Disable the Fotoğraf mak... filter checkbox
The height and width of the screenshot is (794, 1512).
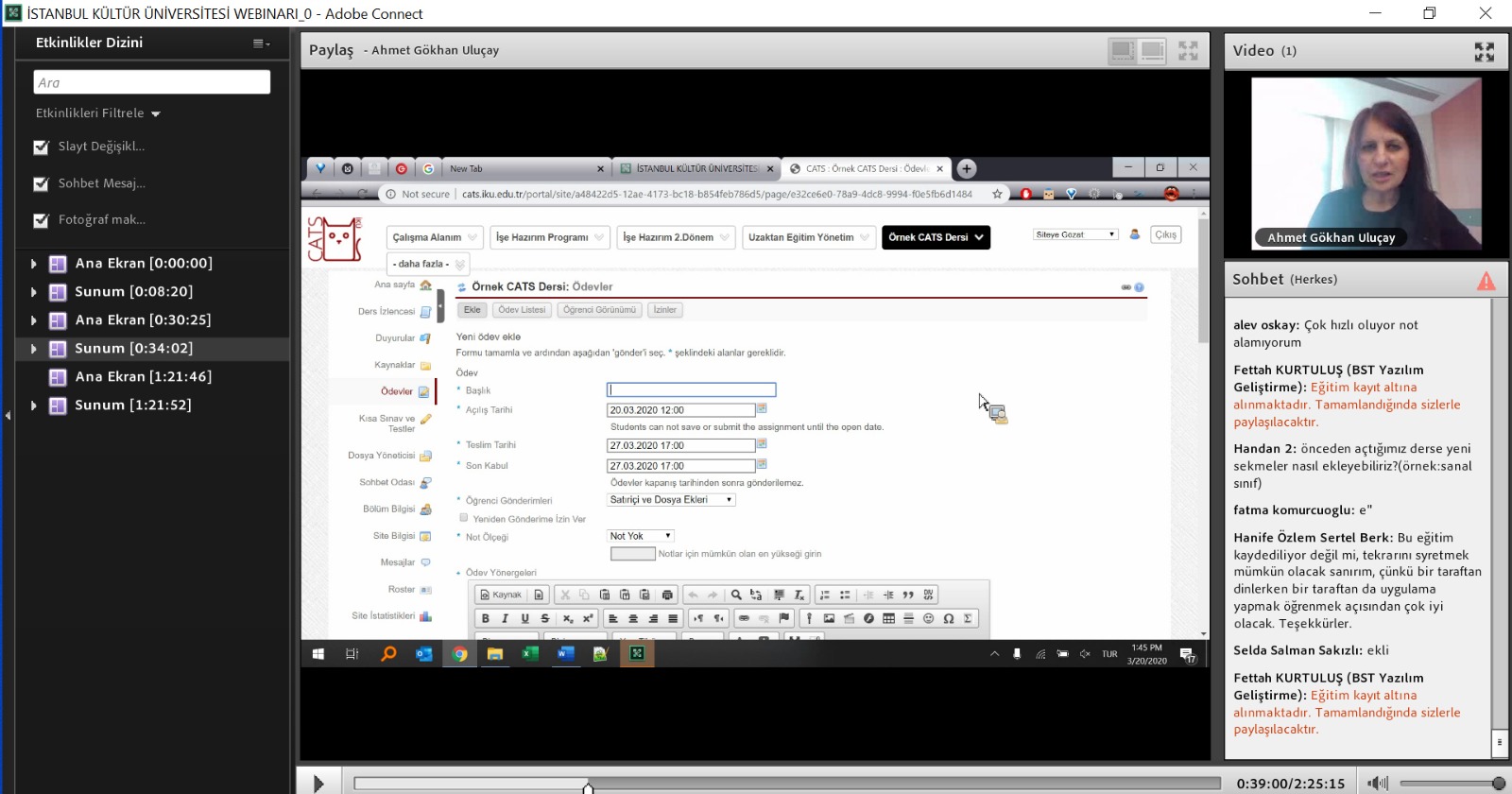point(41,220)
